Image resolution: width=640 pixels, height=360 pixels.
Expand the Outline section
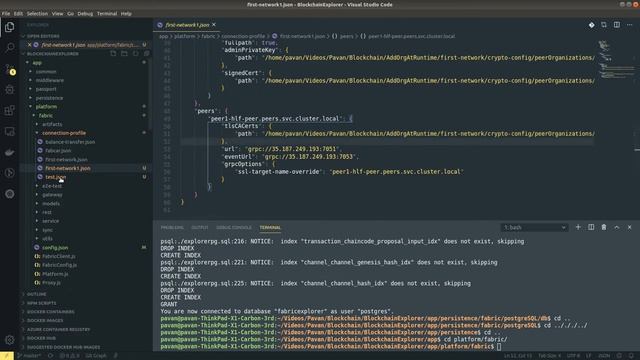pos(36,294)
